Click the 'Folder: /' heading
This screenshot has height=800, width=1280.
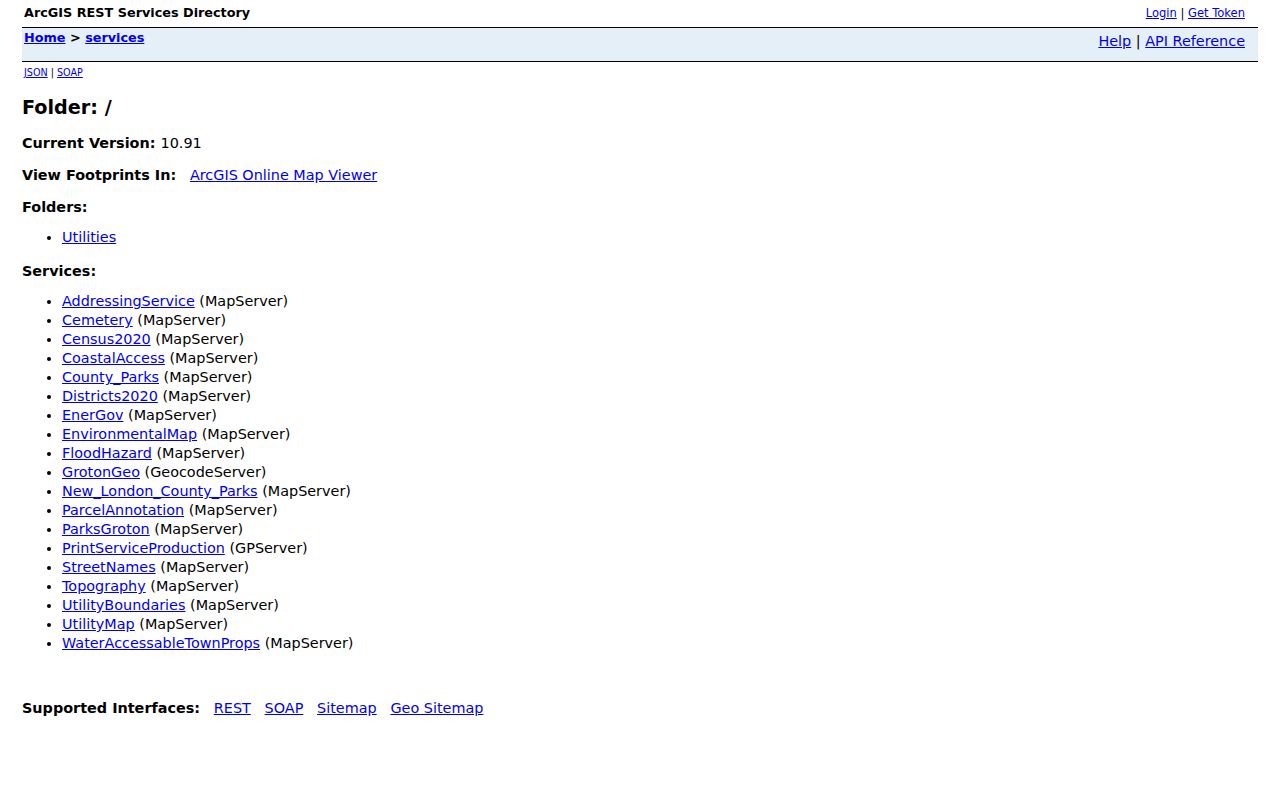(x=67, y=107)
